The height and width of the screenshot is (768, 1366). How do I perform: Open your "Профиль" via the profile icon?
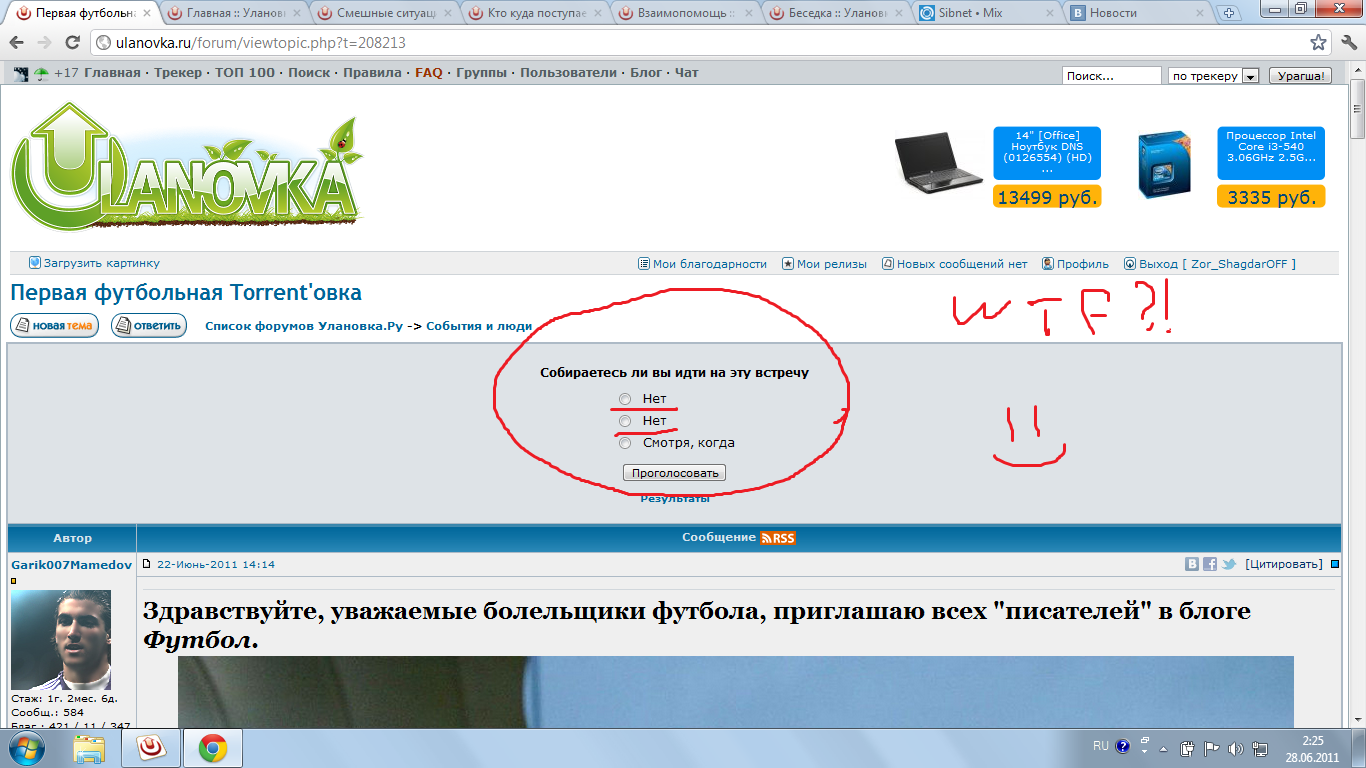[x=1046, y=263]
